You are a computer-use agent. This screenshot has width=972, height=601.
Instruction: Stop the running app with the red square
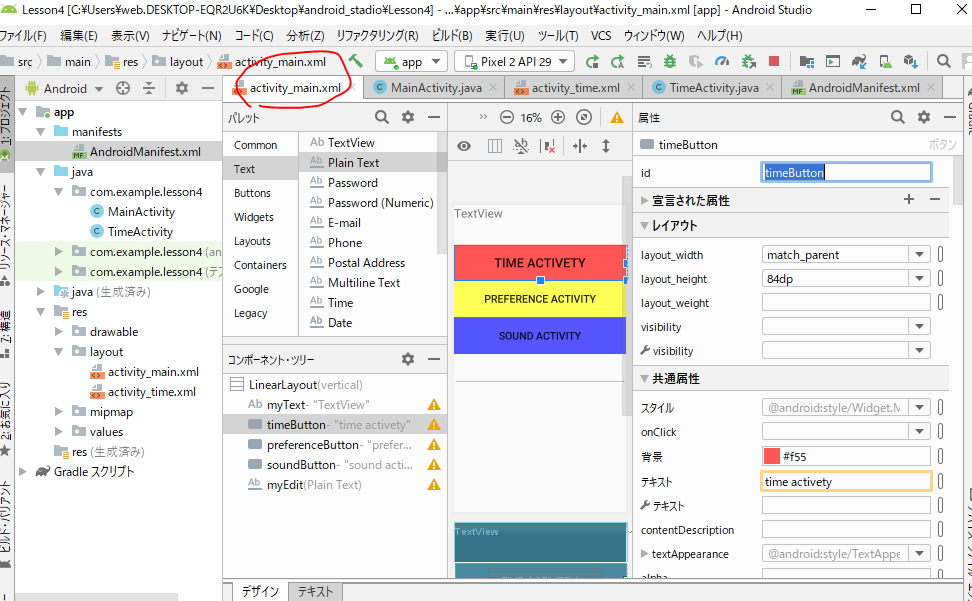(x=774, y=61)
